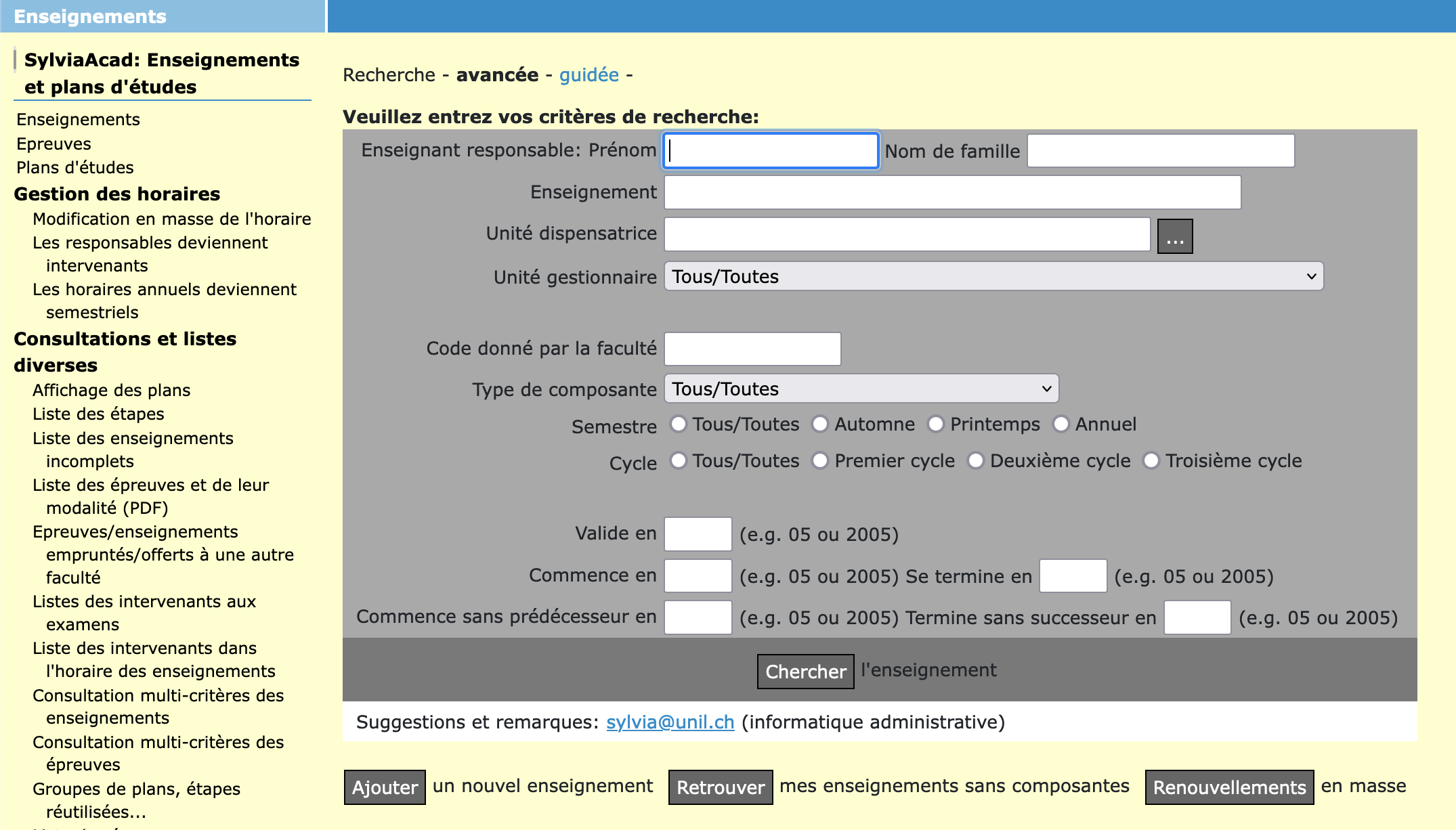Image resolution: width=1456 pixels, height=830 pixels.
Task: Click the Renouvellements en masse button
Action: point(1228,787)
